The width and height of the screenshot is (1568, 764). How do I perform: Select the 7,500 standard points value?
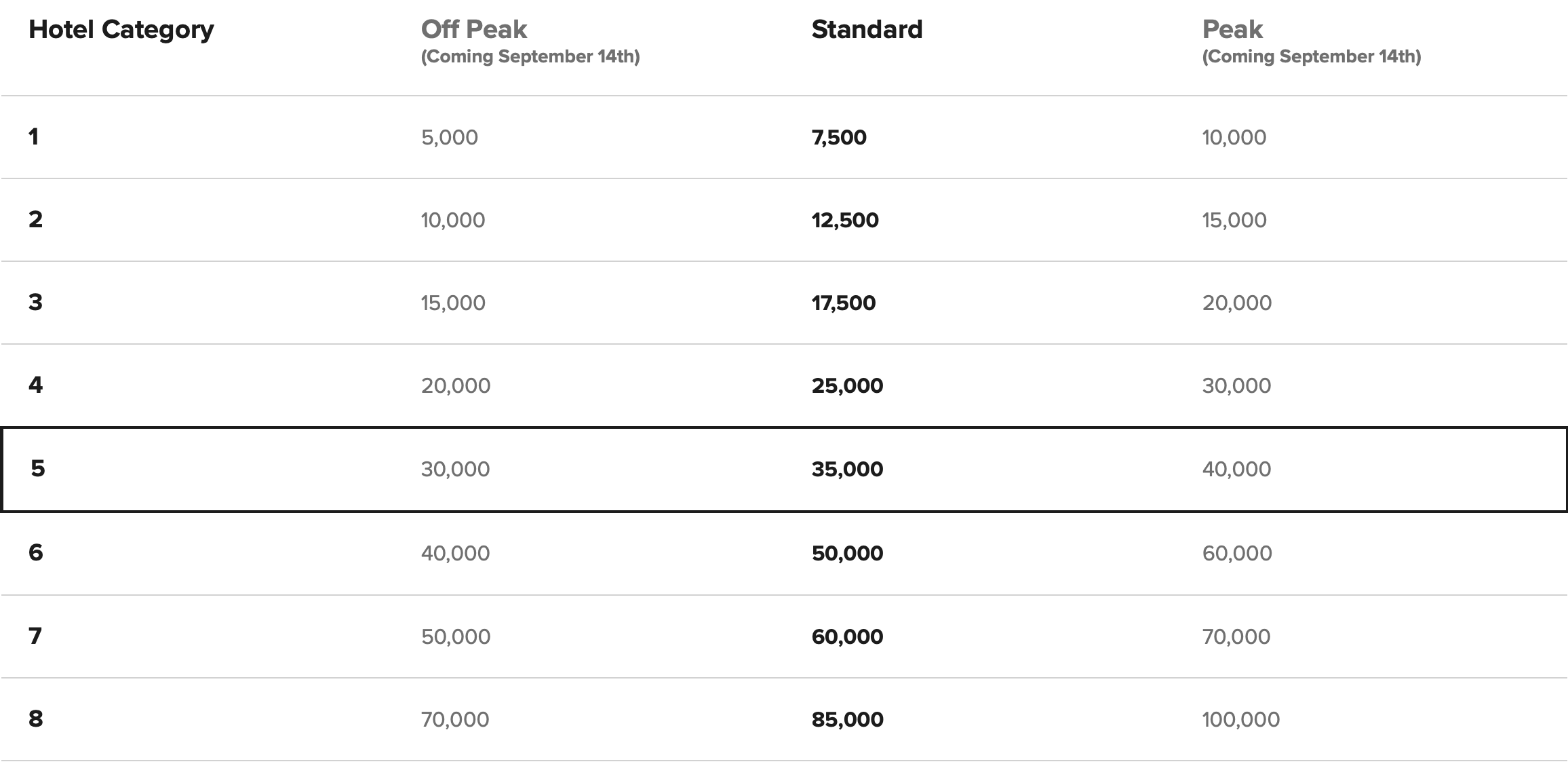[839, 137]
